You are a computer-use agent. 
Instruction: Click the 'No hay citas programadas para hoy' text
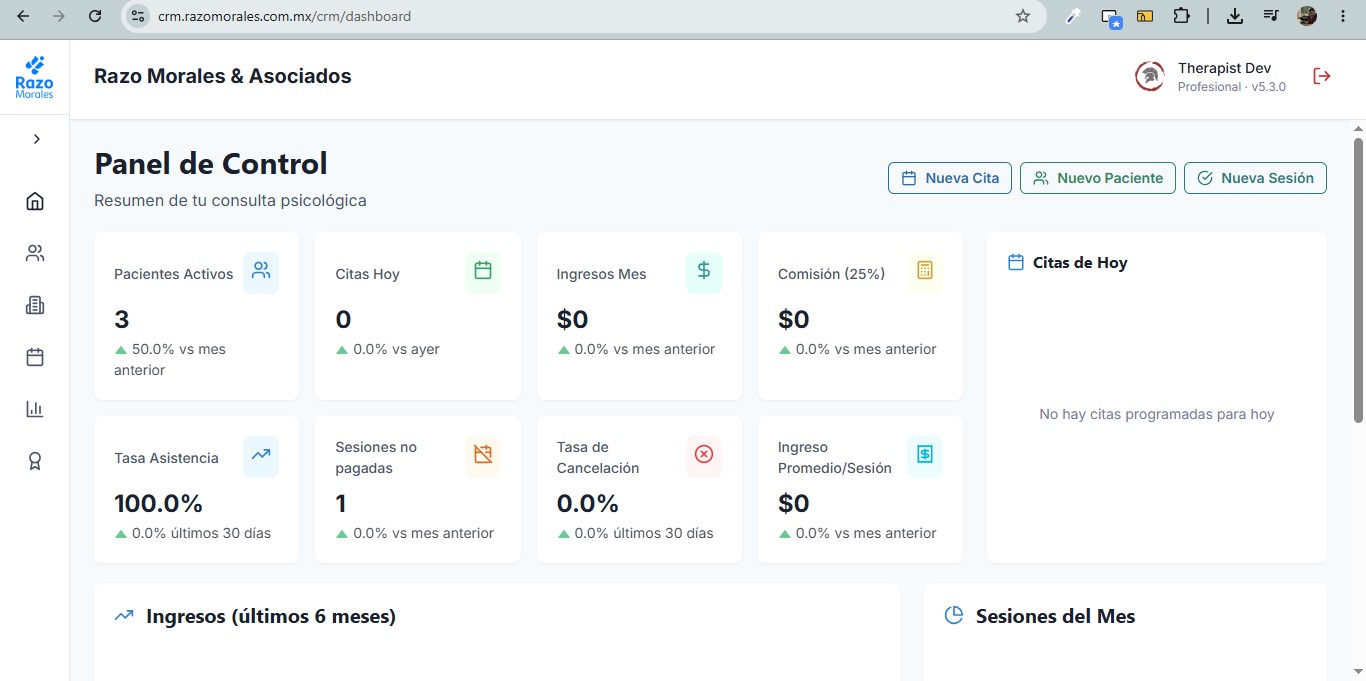(1157, 414)
